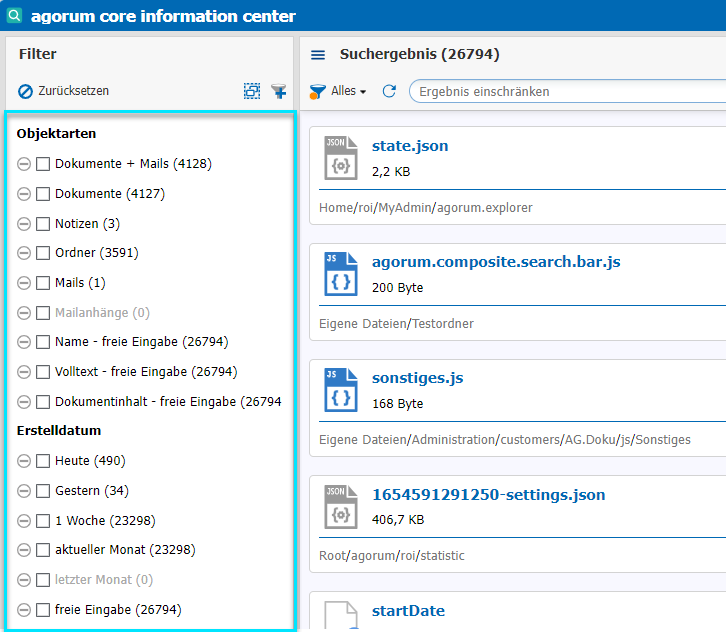The height and width of the screenshot is (632, 726).
Task: Open the 1654591291250-settings.json result link
Action: coord(488,494)
